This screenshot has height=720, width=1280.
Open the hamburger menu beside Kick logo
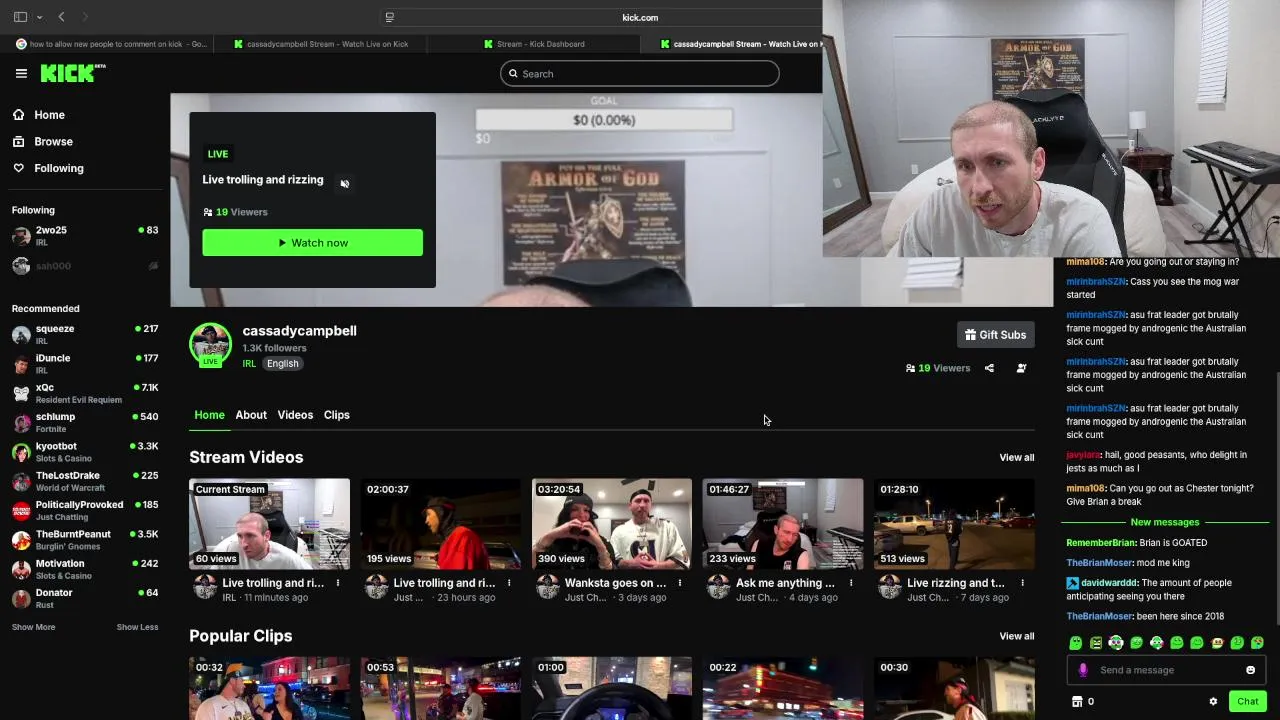21,73
